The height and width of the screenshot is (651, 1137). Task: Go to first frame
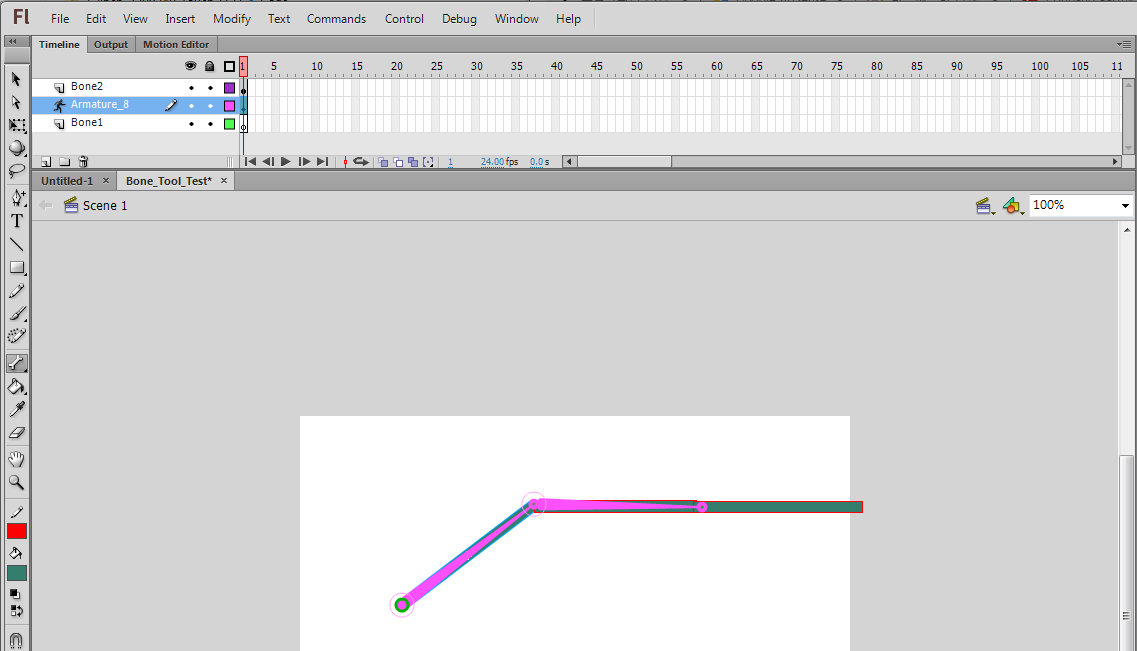coord(250,162)
